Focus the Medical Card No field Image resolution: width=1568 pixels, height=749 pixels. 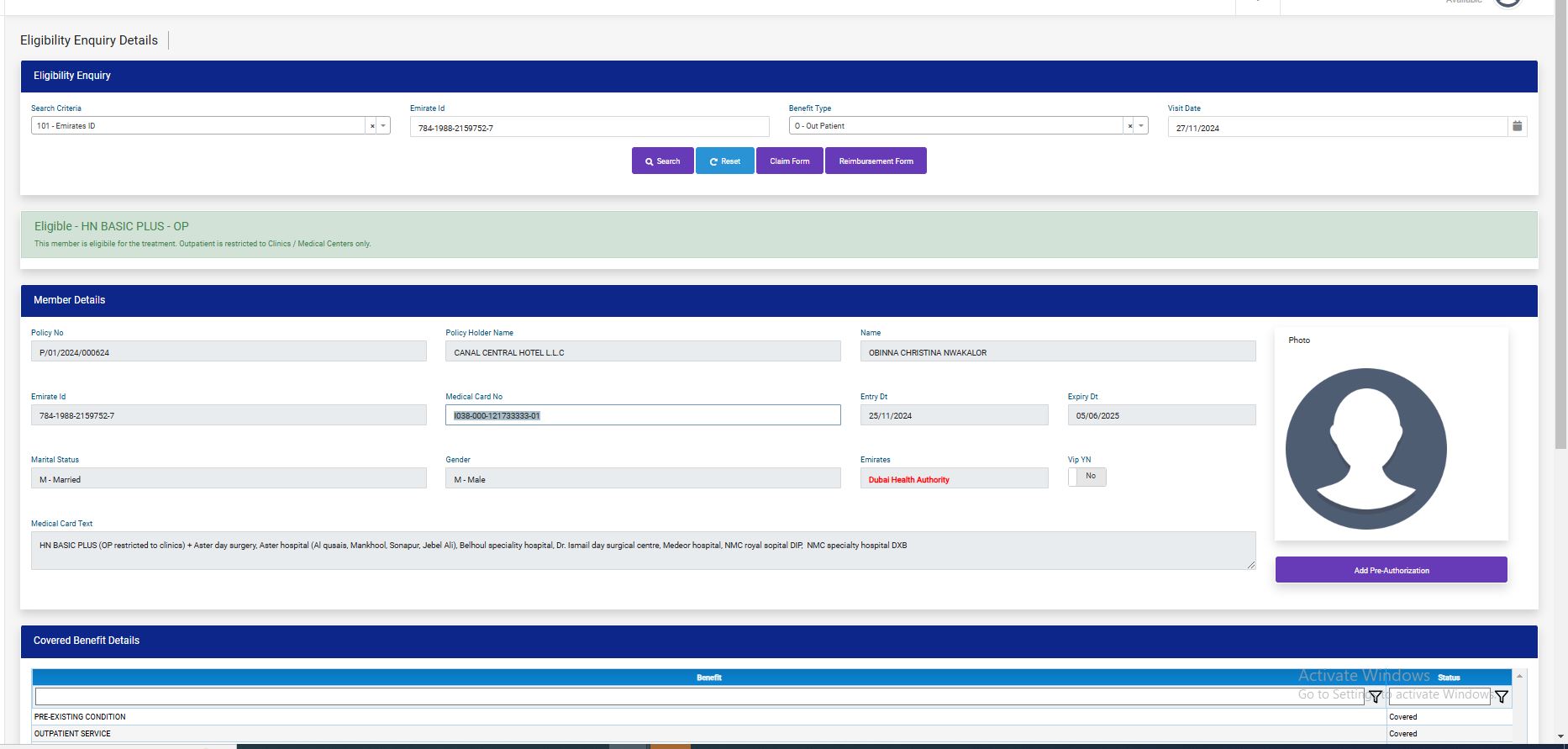(x=642, y=415)
